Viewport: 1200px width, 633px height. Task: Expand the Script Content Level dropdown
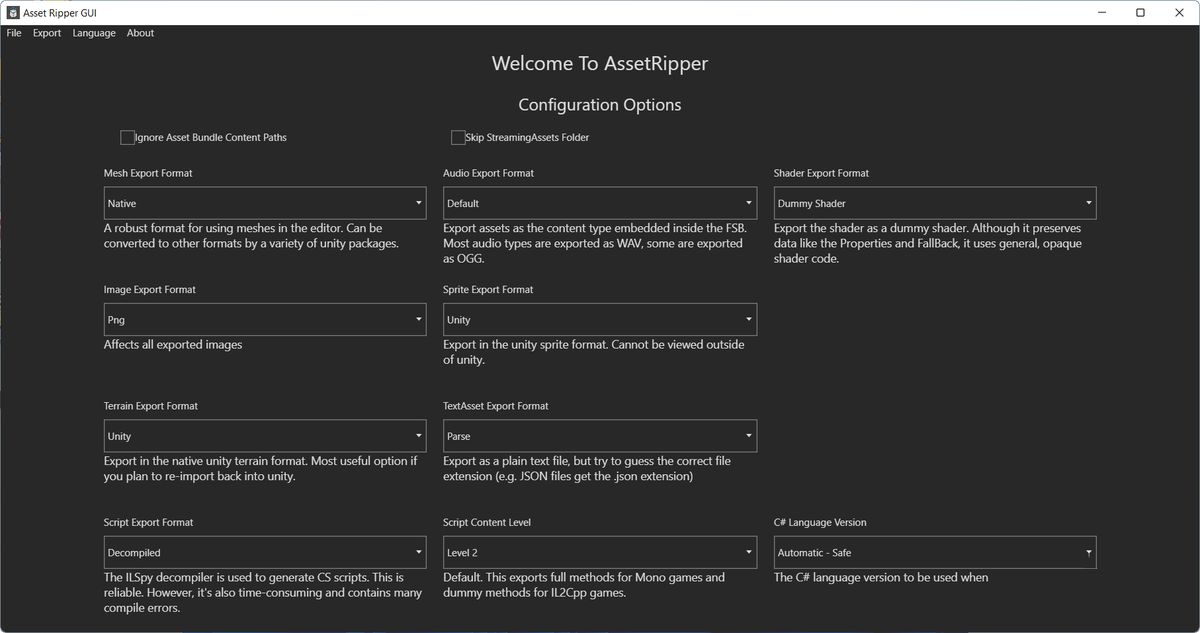[x=600, y=552]
